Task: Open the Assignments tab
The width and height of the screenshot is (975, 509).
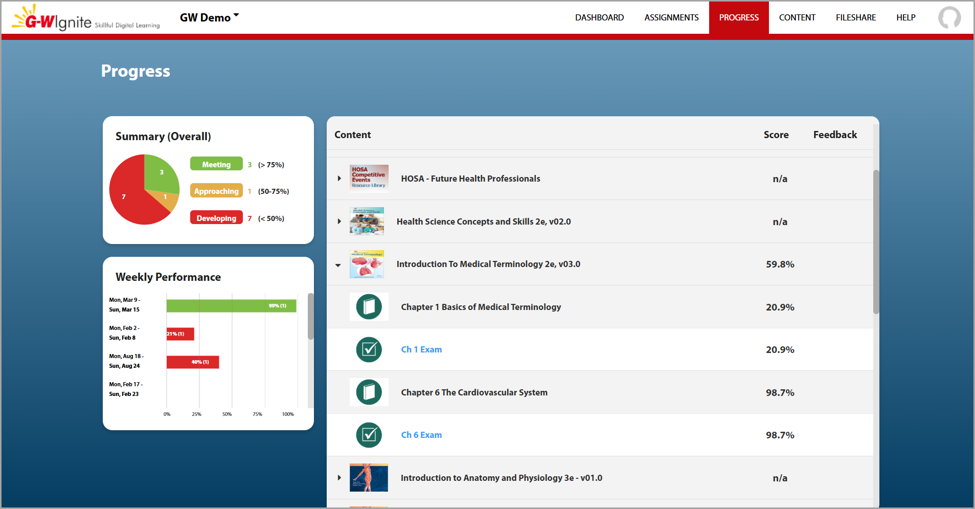Action: pos(672,17)
